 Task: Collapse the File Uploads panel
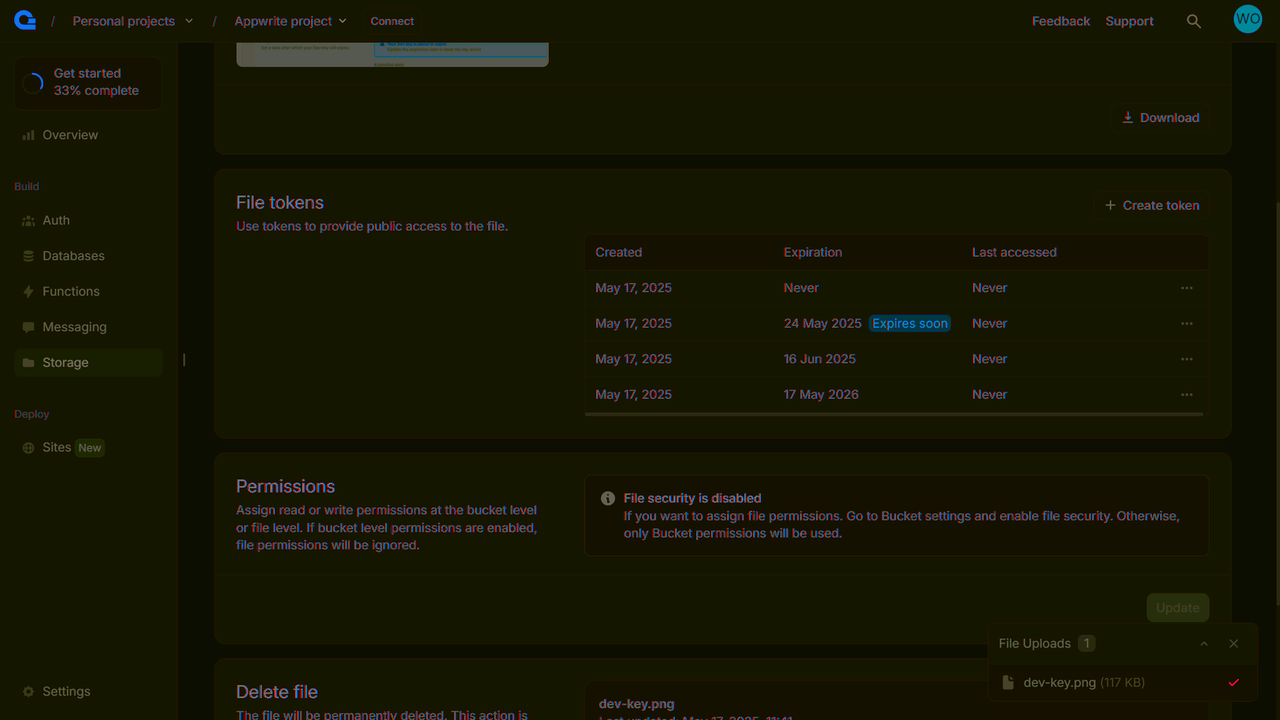[1204, 644]
